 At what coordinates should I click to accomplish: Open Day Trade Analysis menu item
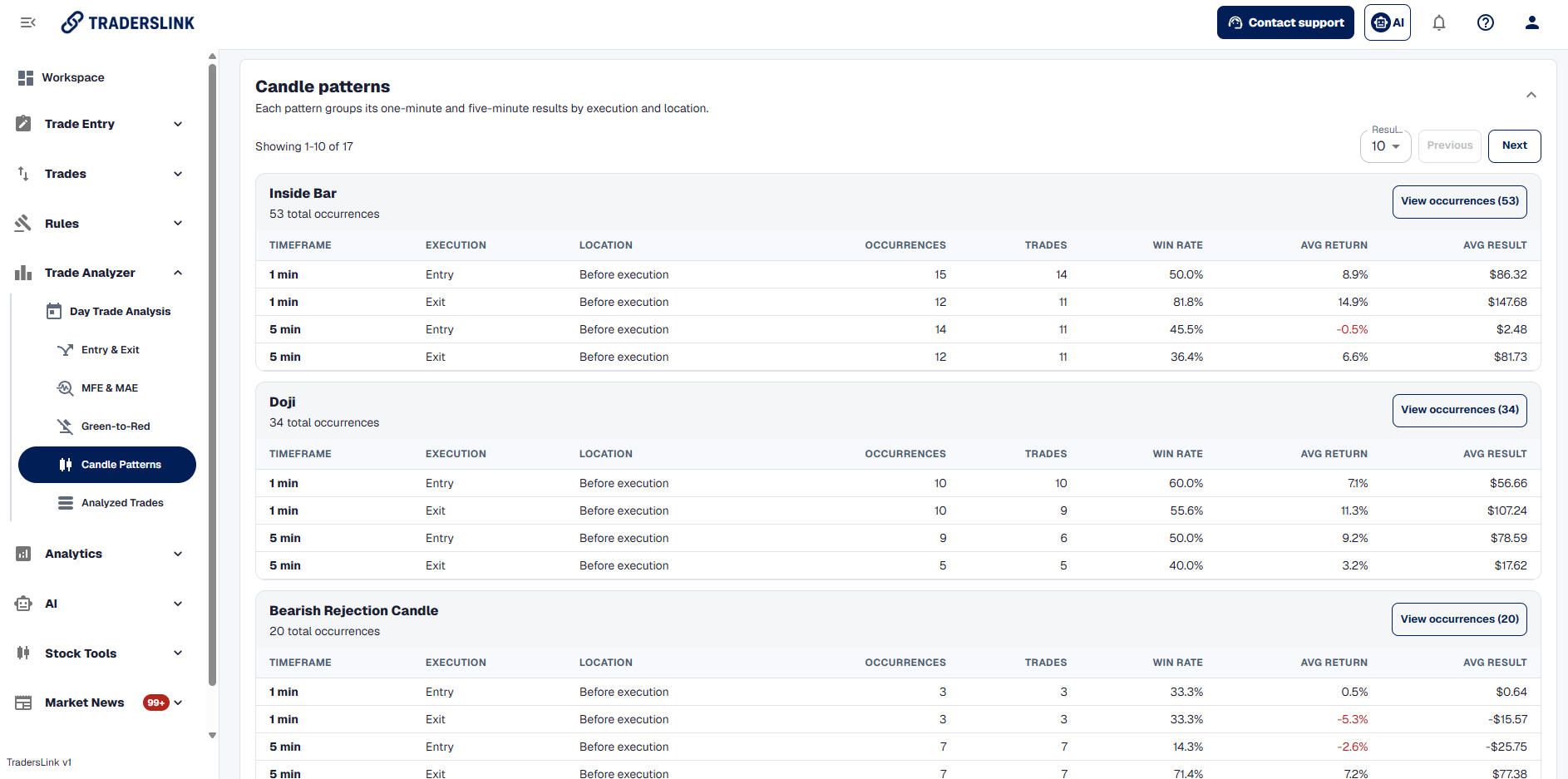tap(107, 311)
